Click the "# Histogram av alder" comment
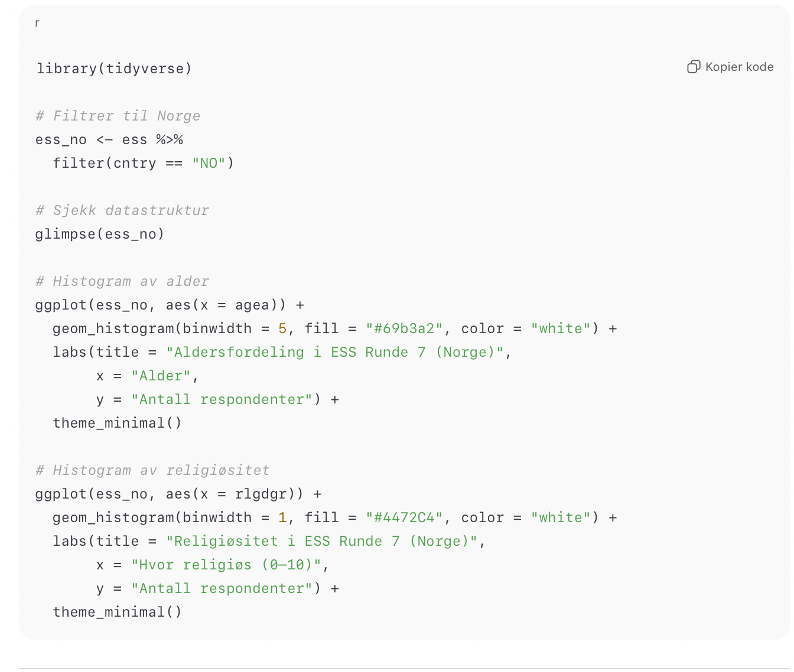The height and width of the screenshot is (672, 794). [122, 281]
